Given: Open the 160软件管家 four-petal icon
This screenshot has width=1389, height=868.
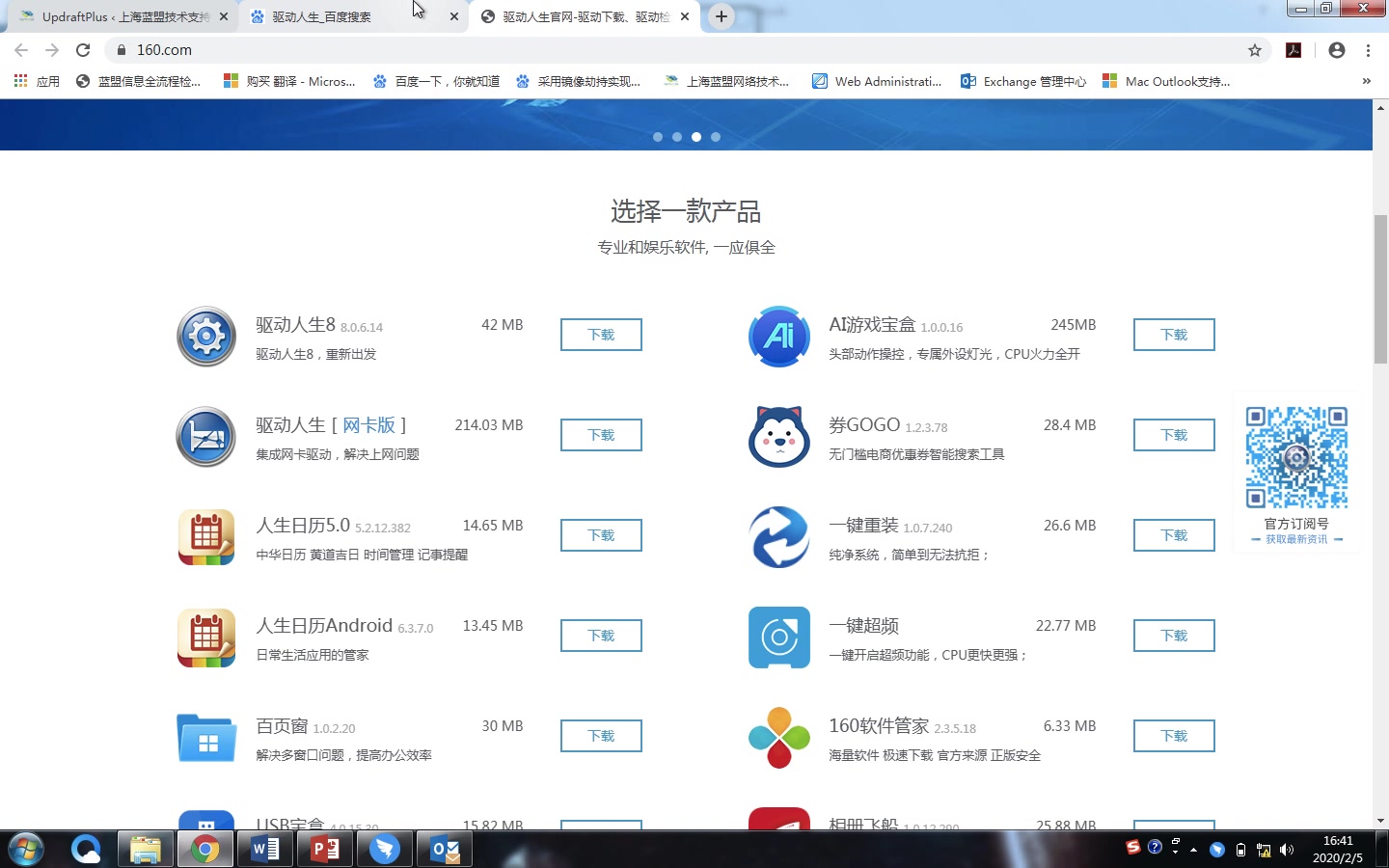Looking at the screenshot, I should coord(779,738).
